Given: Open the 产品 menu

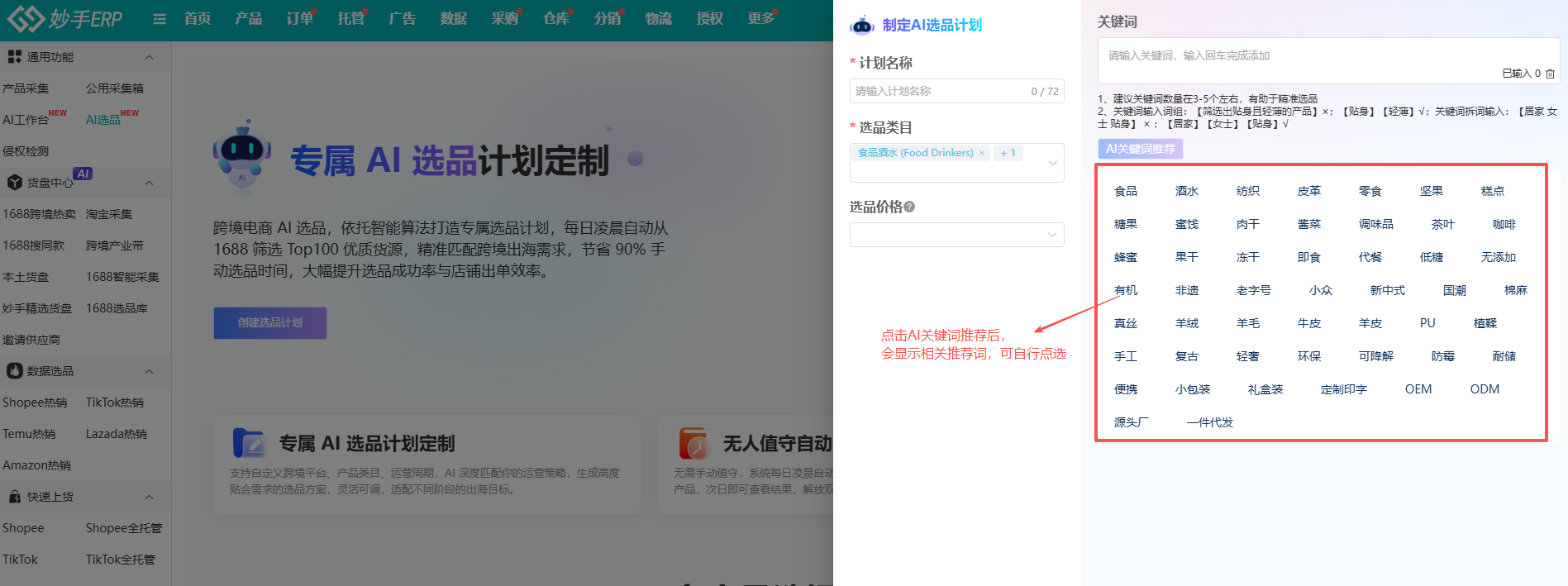Looking at the screenshot, I should pos(249,18).
